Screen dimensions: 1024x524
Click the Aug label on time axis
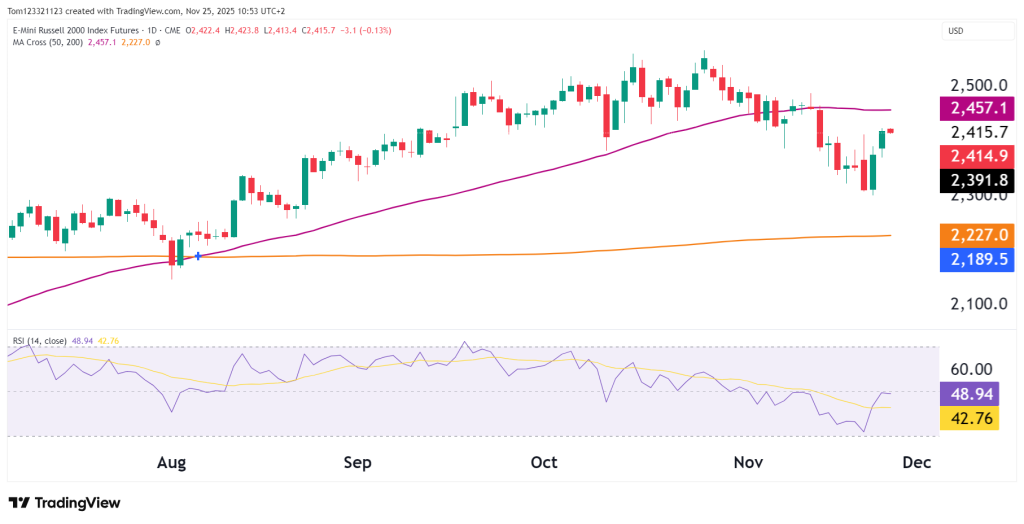tap(172, 463)
